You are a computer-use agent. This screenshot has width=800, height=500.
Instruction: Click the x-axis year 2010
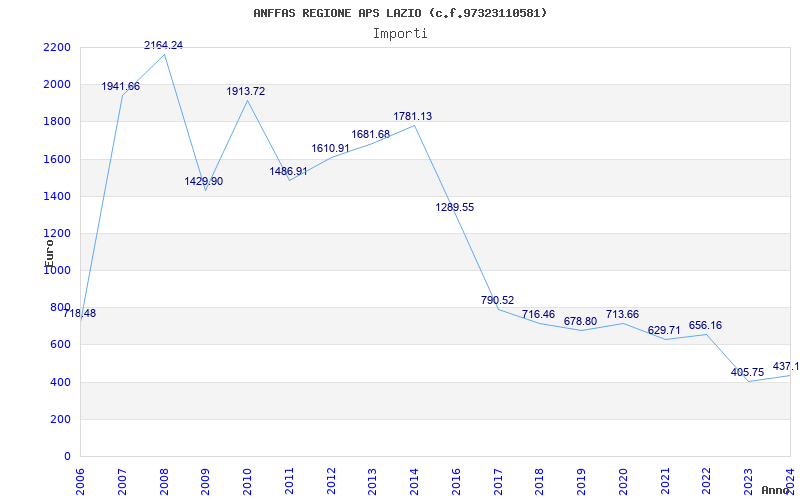(x=247, y=481)
